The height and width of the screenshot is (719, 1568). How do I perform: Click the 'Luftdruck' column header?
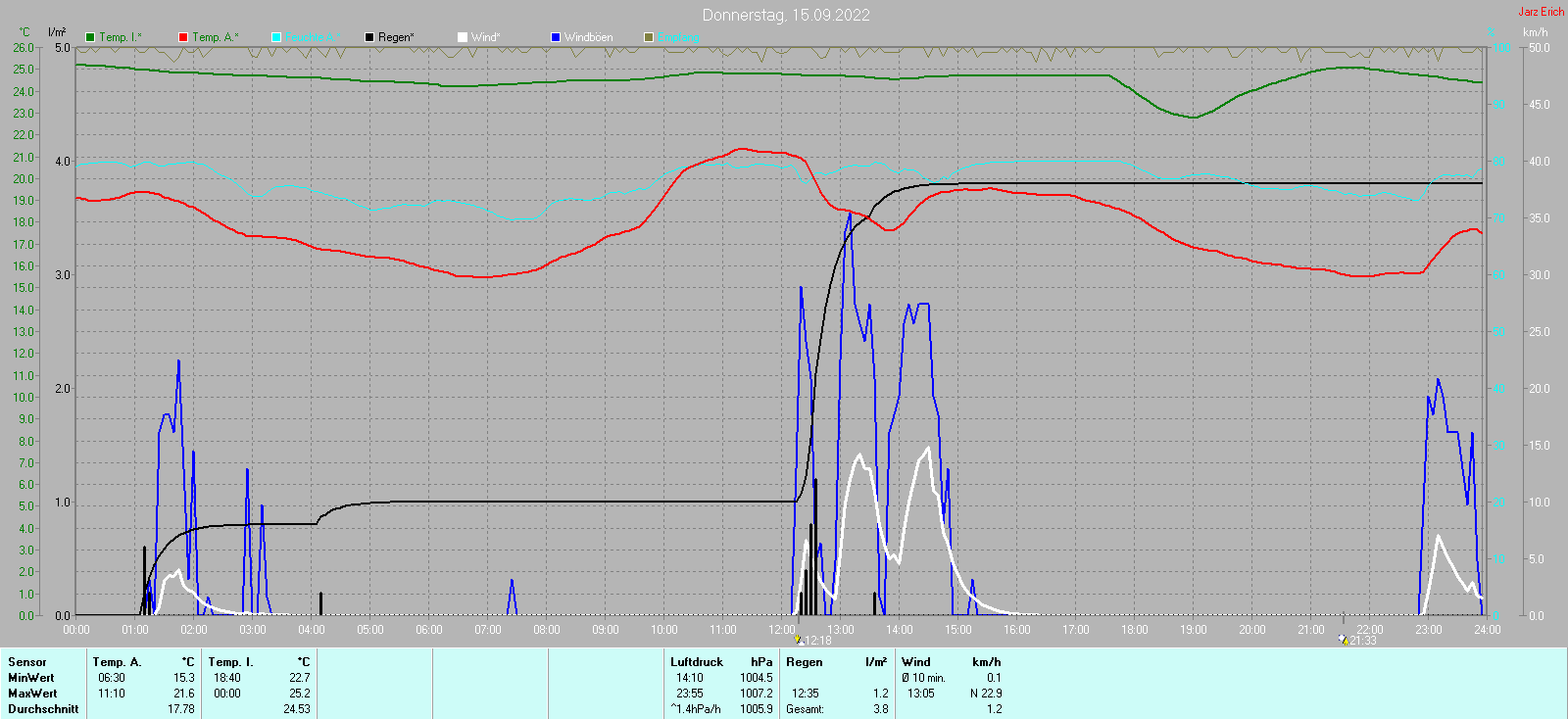pyautogui.click(x=697, y=662)
